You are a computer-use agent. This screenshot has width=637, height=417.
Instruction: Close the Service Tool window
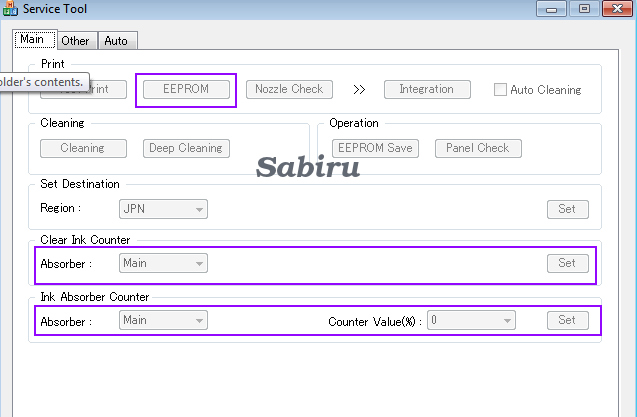pos(617,9)
